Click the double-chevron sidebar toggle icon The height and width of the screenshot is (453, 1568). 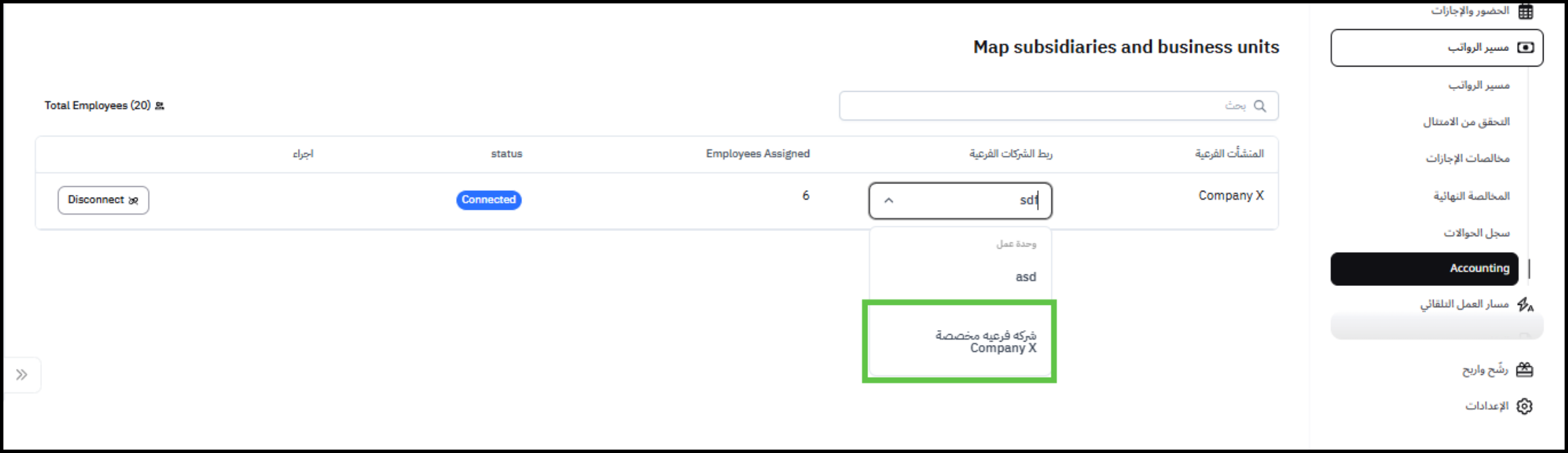click(x=22, y=374)
